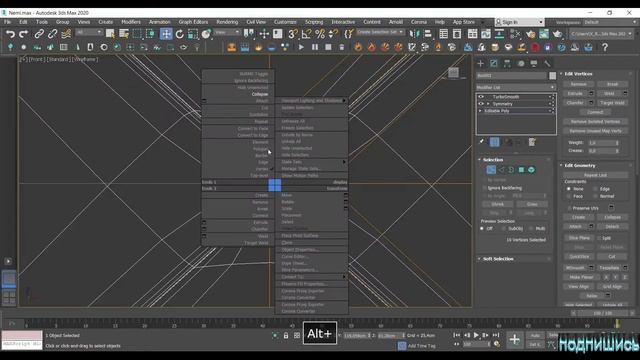
Task: Select Element sub-object level icon
Action: click(x=531, y=170)
